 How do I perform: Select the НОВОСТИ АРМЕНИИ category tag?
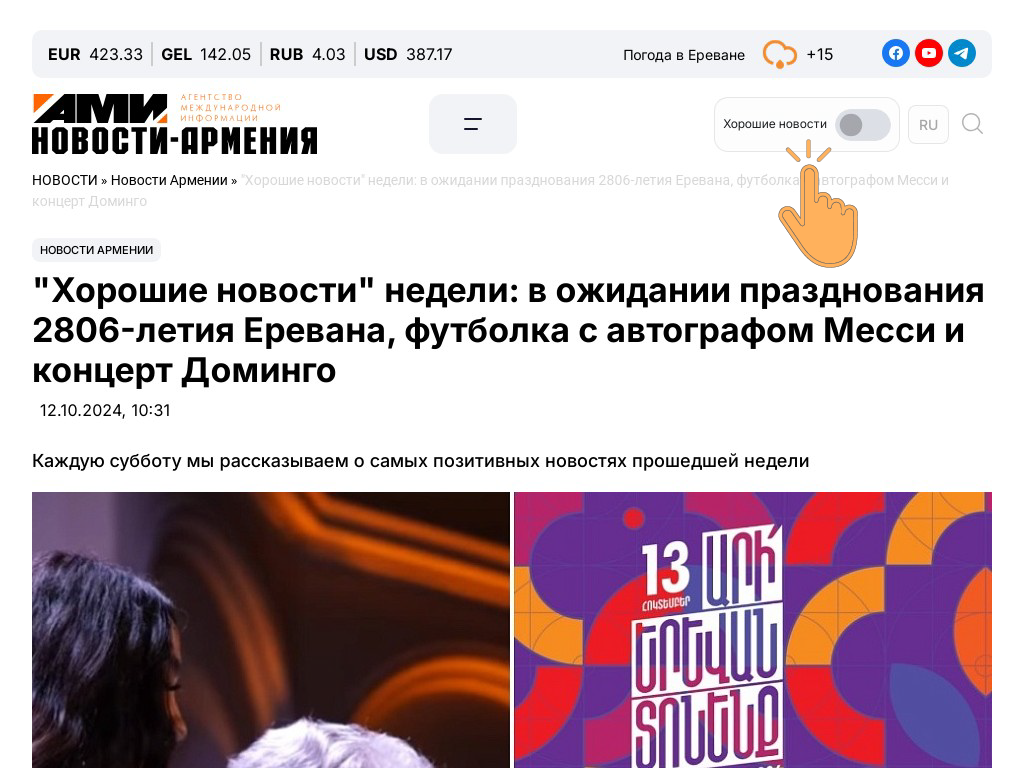(x=97, y=250)
